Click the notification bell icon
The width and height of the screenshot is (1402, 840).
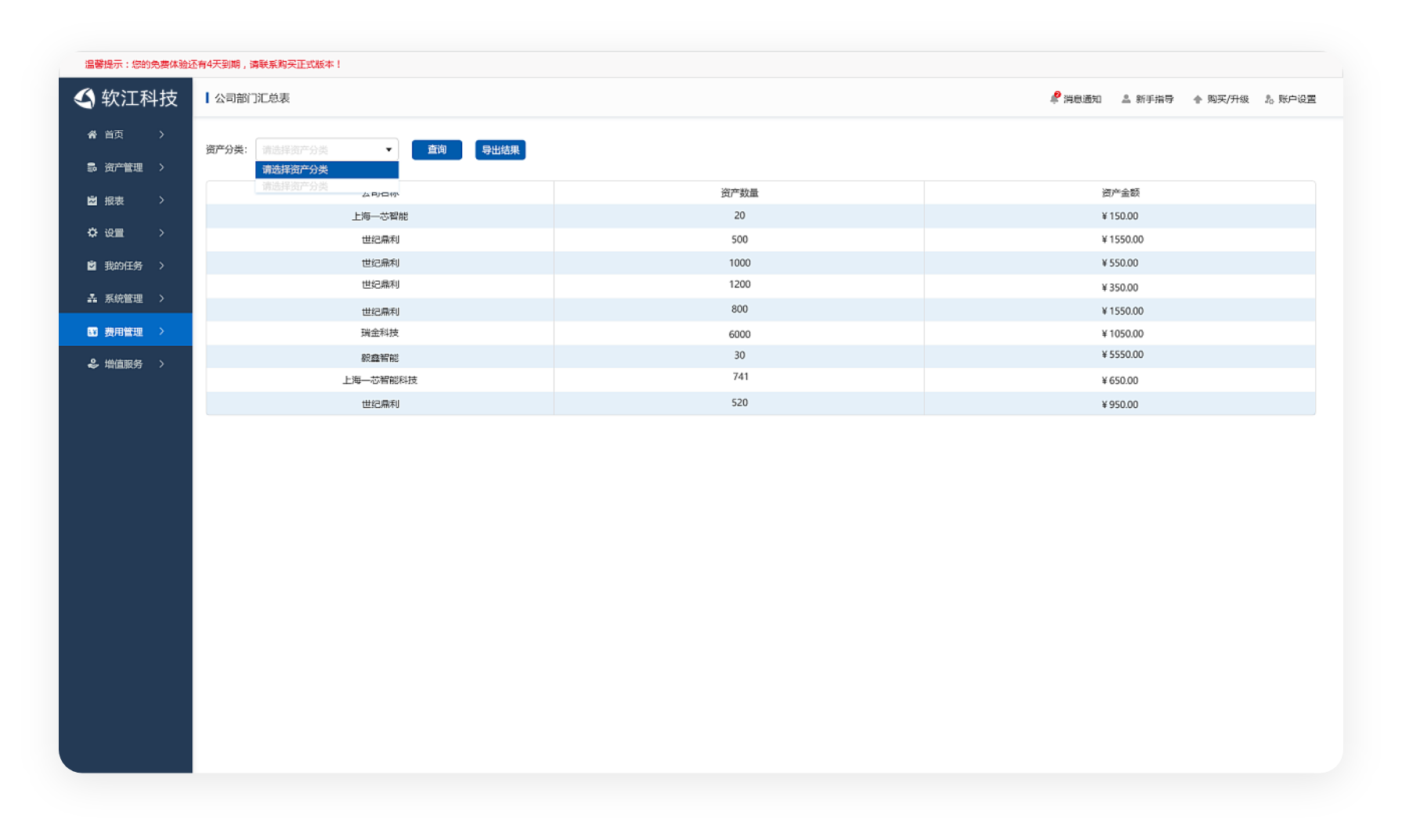1054,98
